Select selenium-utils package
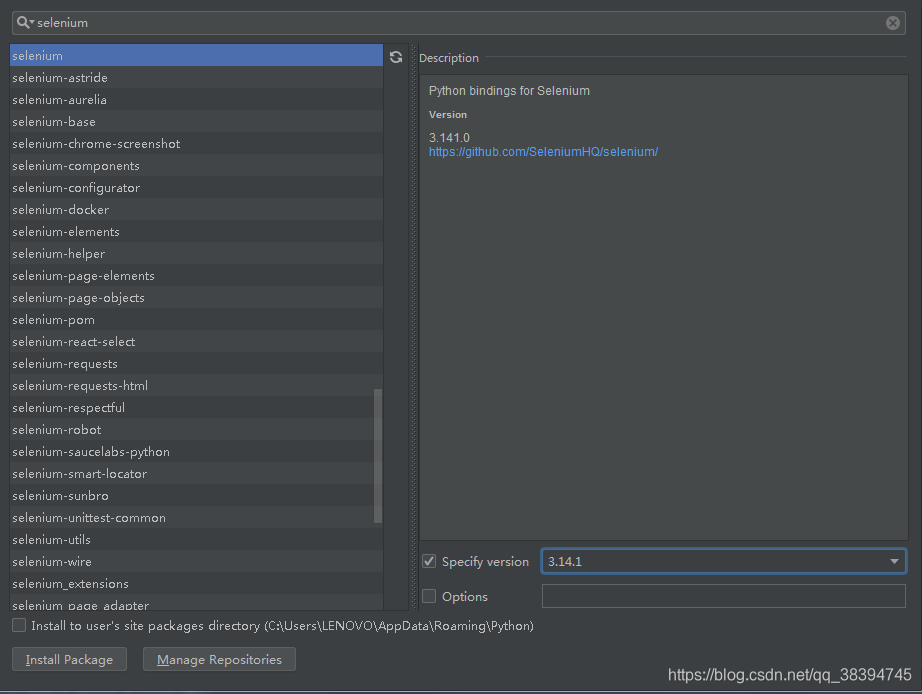Image resolution: width=922 pixels, height=694 pixels. (196, 539)
